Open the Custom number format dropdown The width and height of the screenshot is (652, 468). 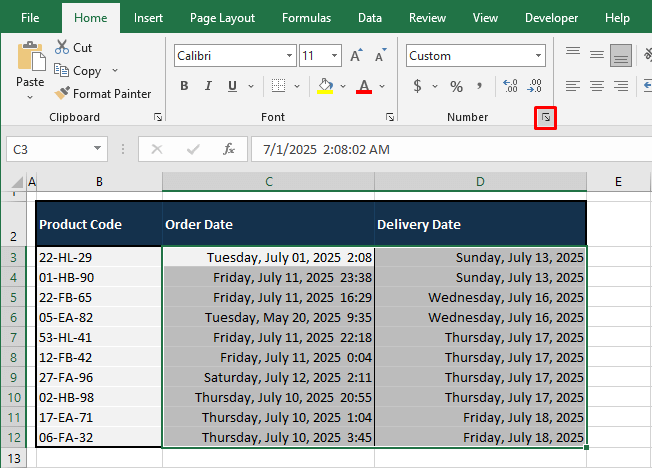[538, 55]
